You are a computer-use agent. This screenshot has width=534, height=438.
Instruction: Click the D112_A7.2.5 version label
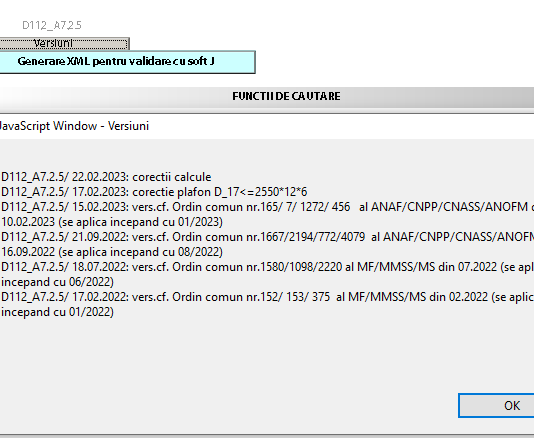click(52, 25)
